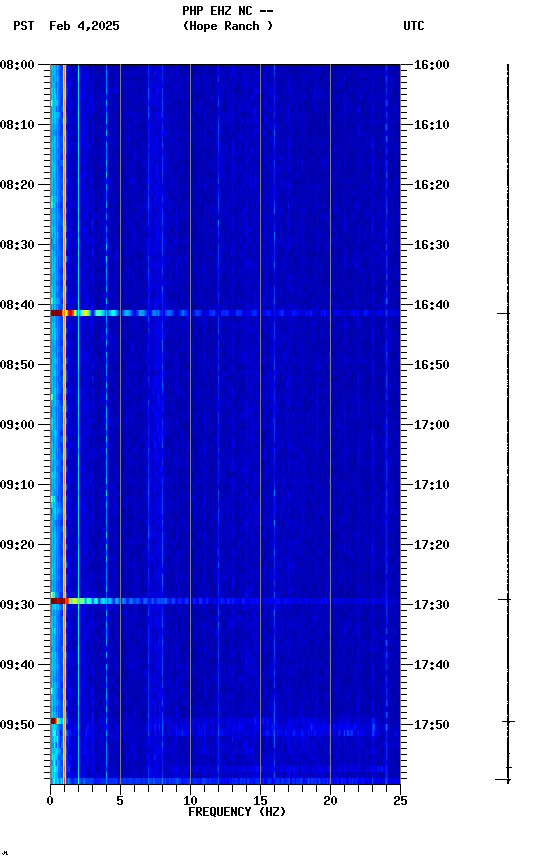Click the 15 Hz axis tick label
This screenshot has width=552, height=864.
point(260,801)
